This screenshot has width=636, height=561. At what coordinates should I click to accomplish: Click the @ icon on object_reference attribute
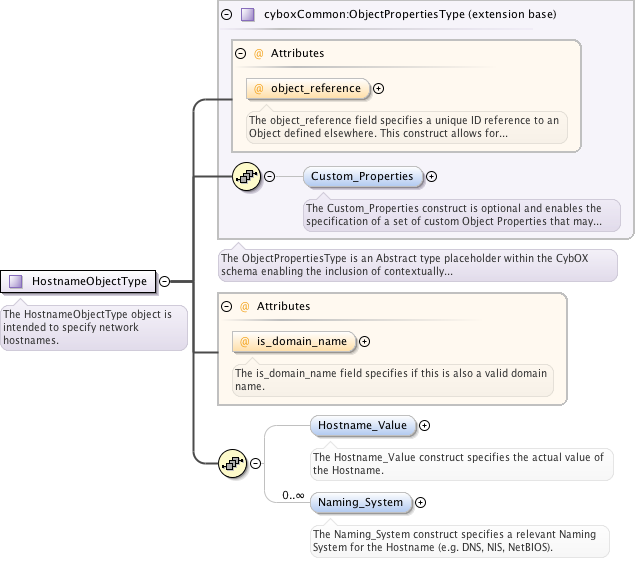pos(259,89)
